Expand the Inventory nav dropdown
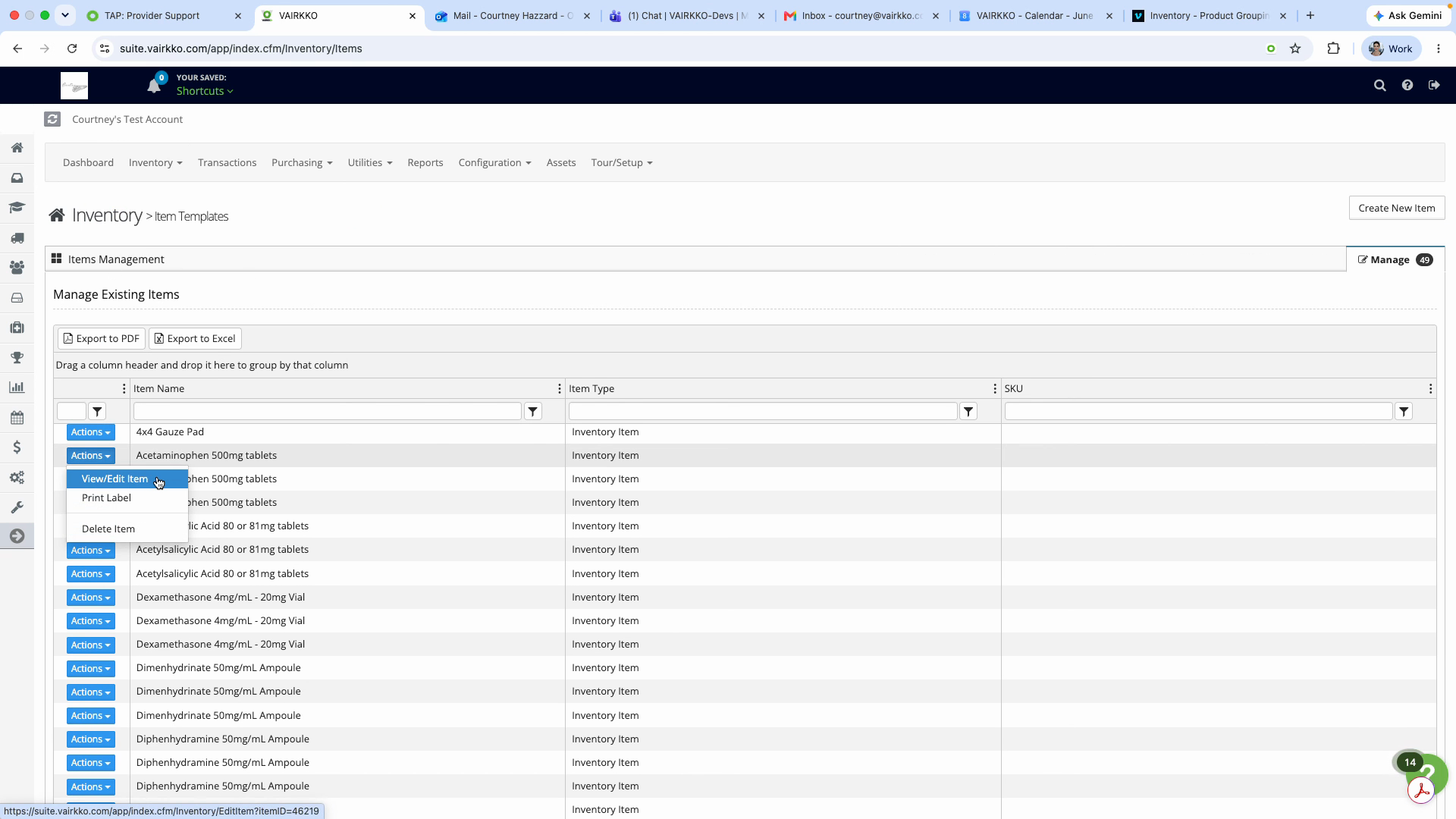Screen dimensions: 1456x819 [x=155, y=163]
